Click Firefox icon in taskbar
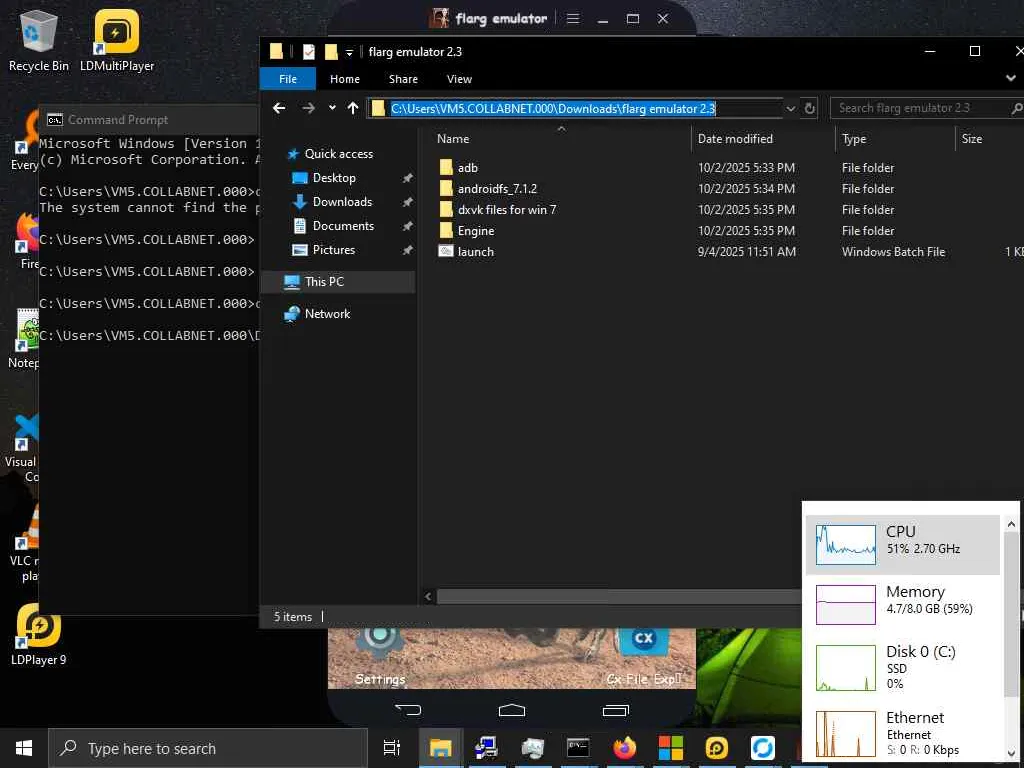The height and width of the screenshot is (768, 1024). 624,748
